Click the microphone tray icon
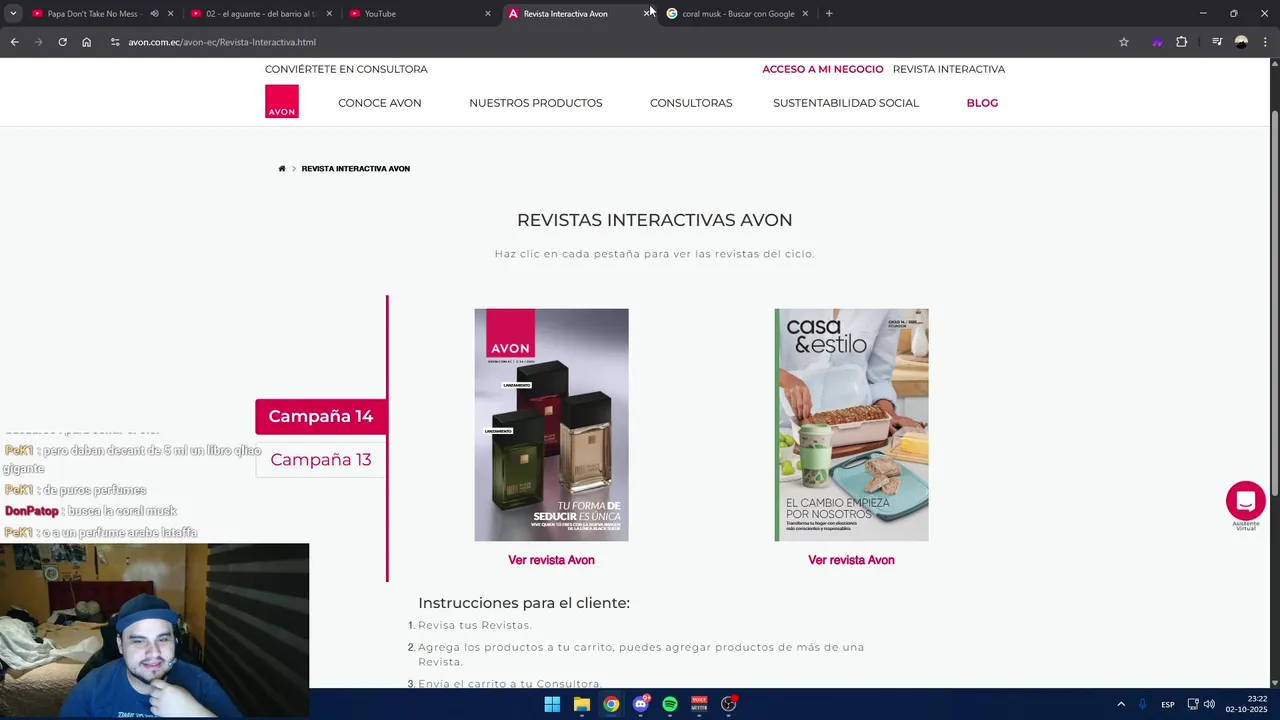1280x720 pixels. pos(1142,704)
